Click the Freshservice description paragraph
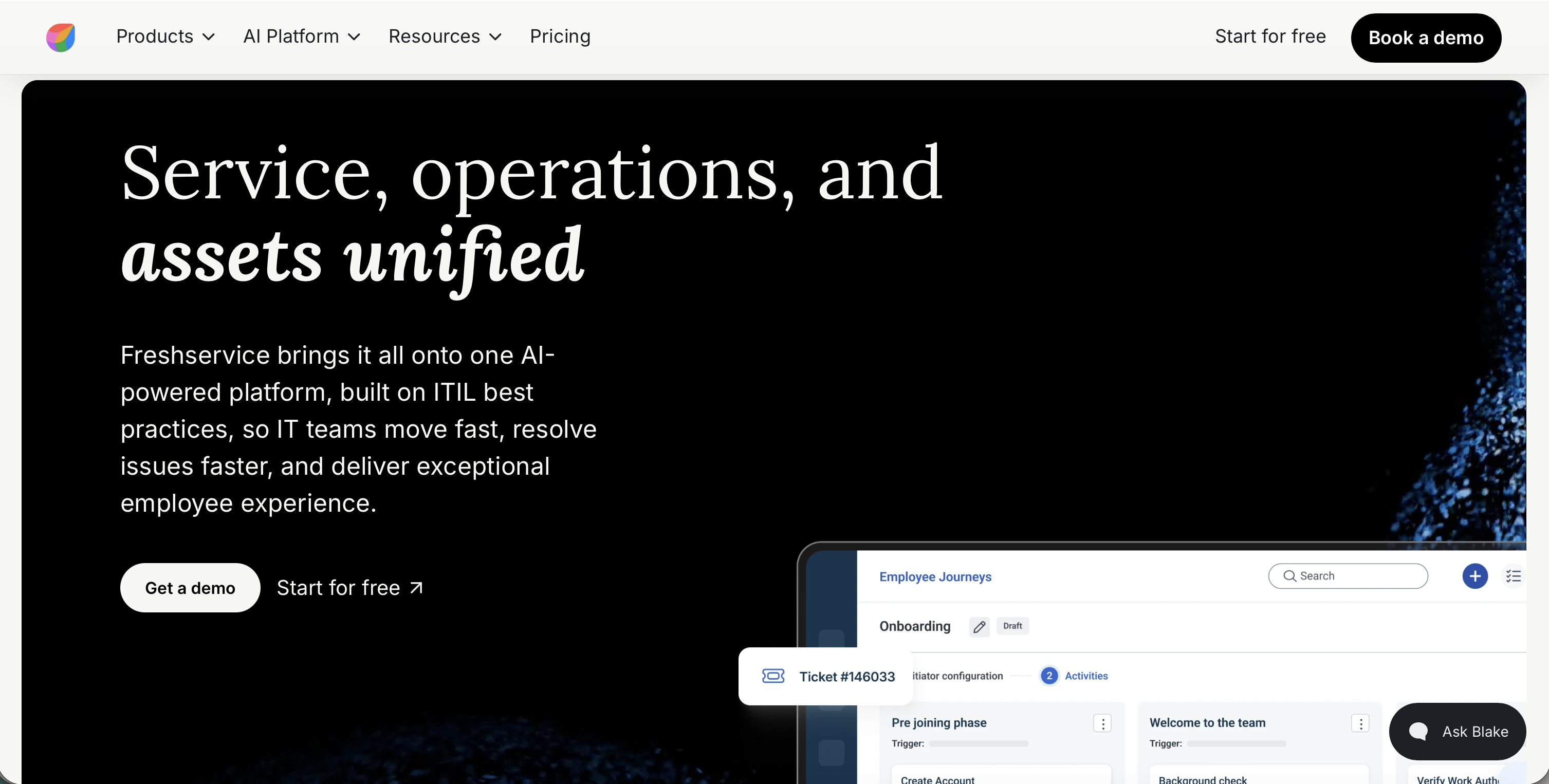This screenshot has width=1549, height=784. (358, 430)
